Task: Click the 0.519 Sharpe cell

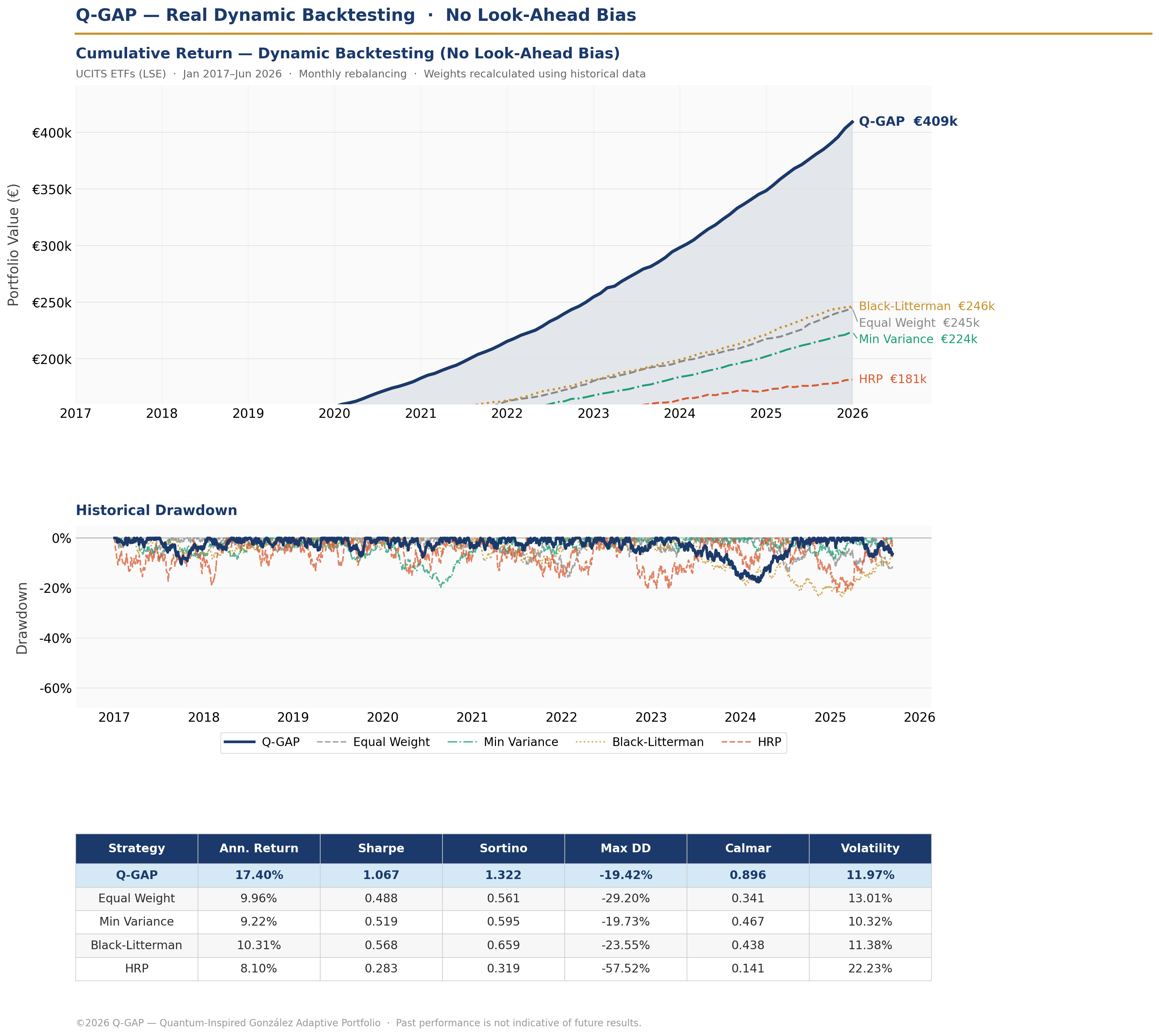Action: [381, 922]
